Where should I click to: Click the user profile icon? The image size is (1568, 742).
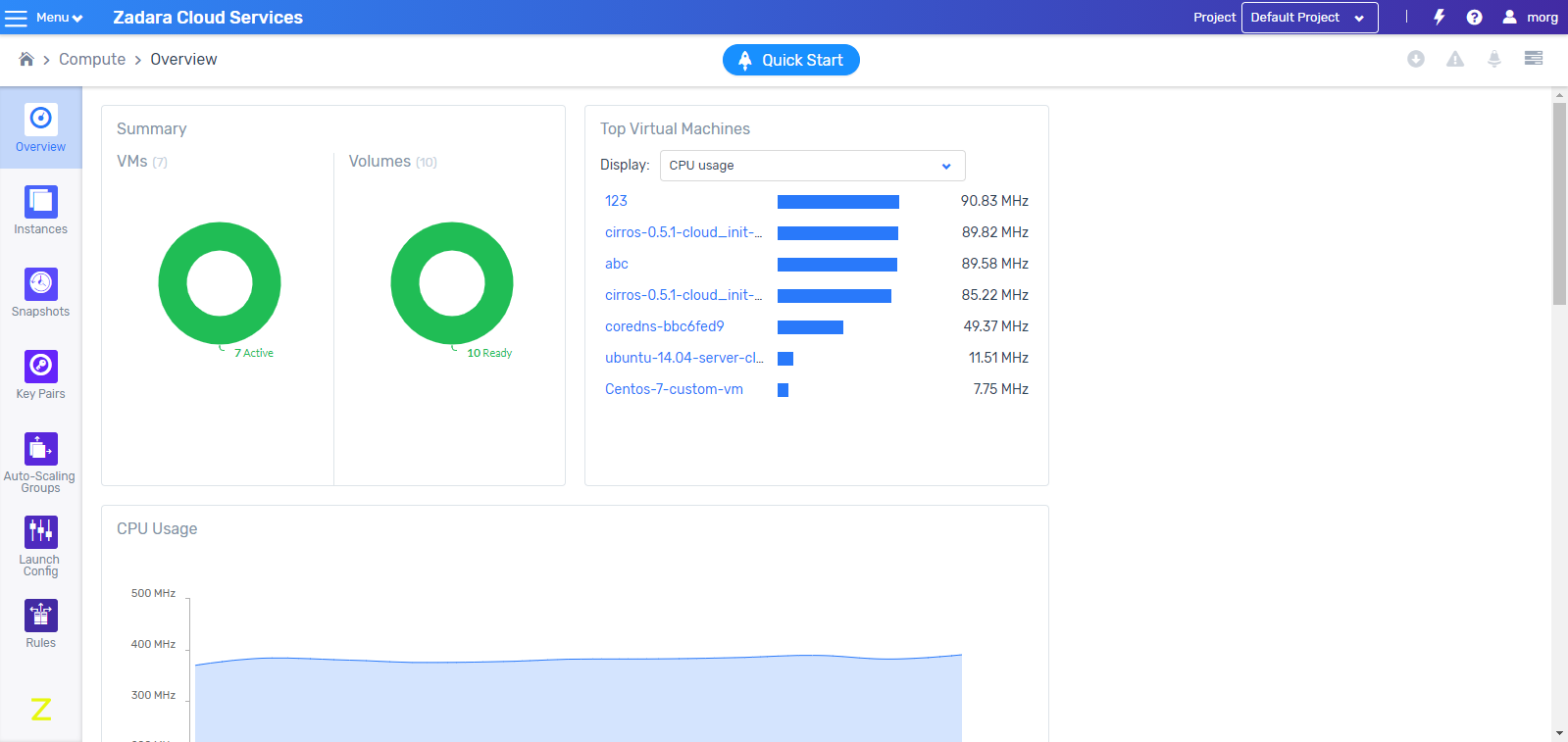pos(1509,17)
